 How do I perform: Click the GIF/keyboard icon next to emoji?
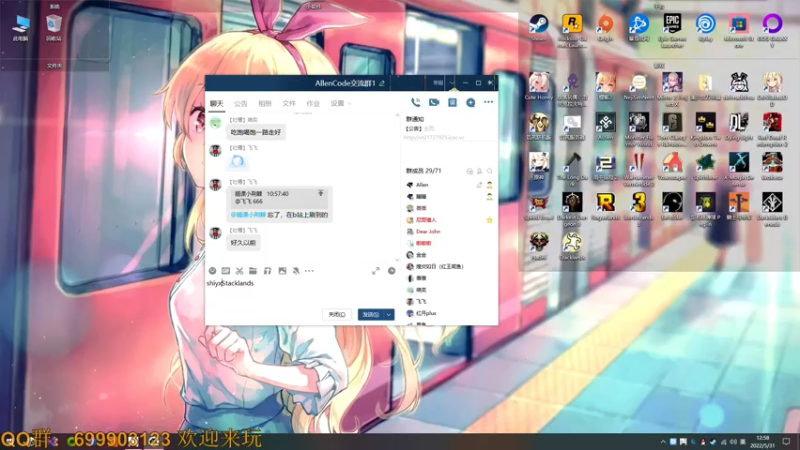pyautogui.click(x=226, y=271)
